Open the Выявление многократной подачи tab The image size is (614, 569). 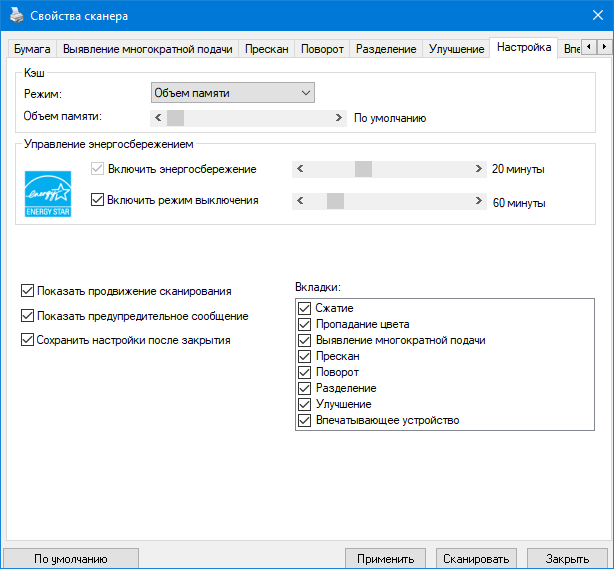[x=148, y=49]
